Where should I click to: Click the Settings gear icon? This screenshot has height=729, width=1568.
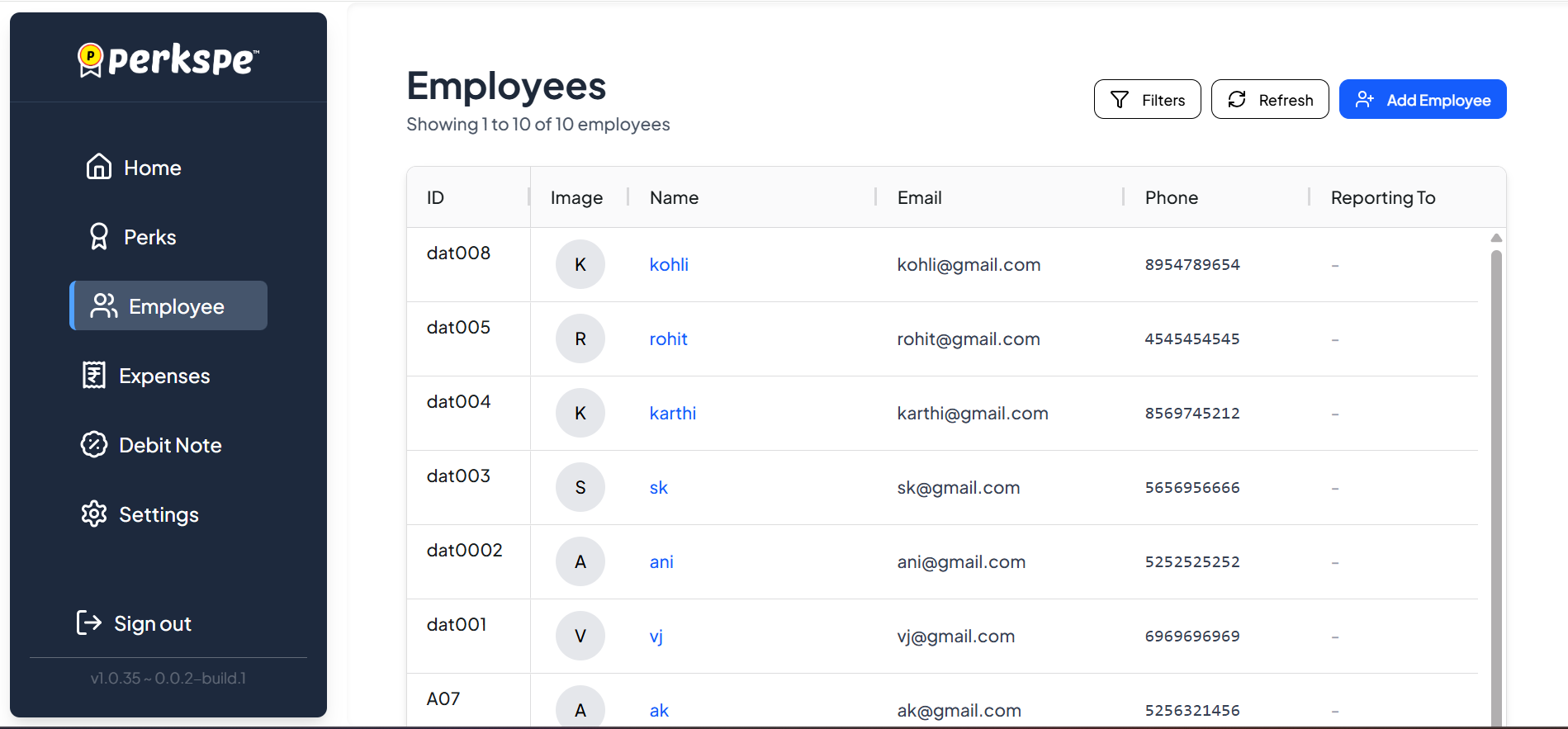(x=94, y=514)
